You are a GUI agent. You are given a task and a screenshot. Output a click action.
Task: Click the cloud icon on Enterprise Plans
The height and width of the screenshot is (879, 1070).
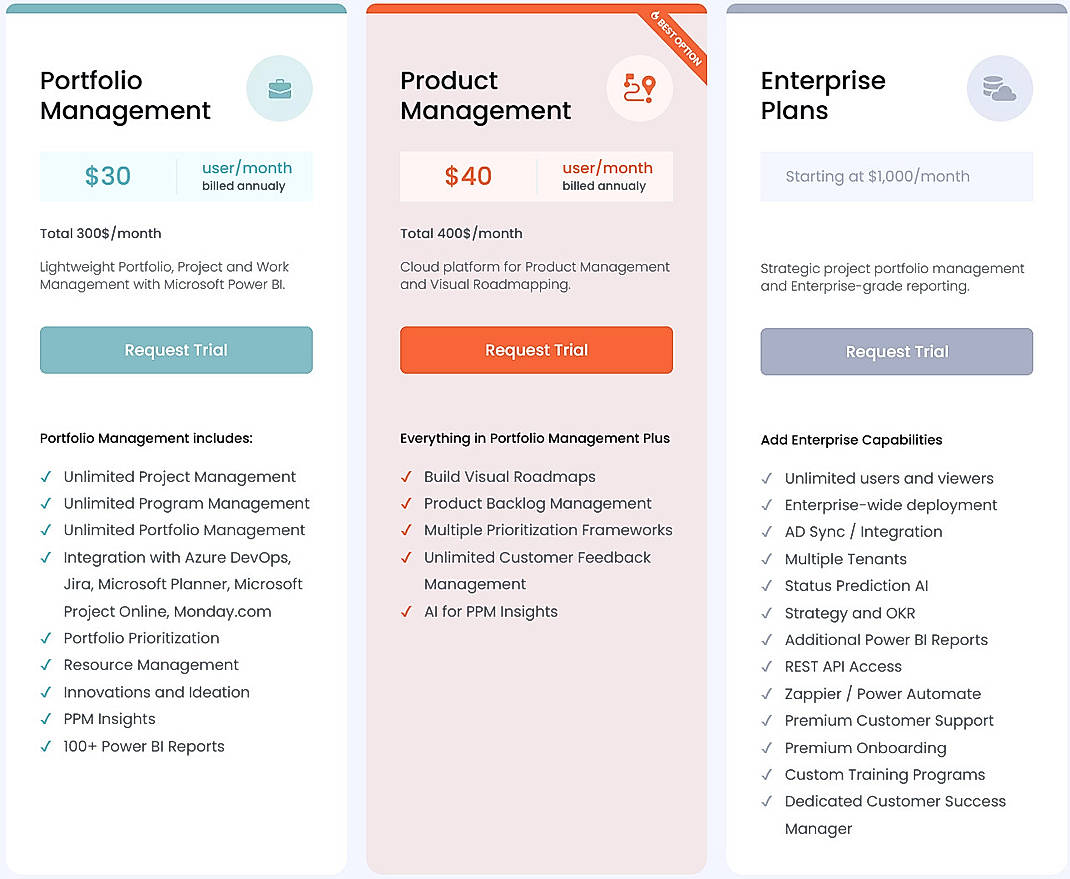(x=1000, y=88)
